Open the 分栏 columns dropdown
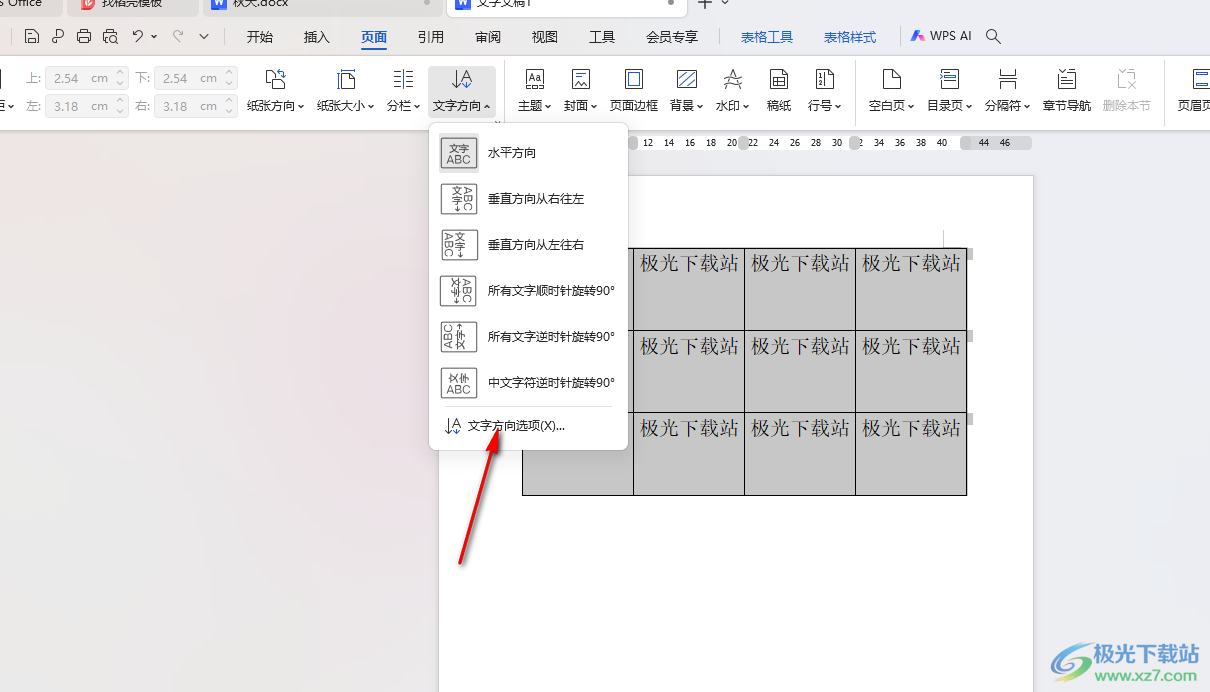The width and height of the screenshot is (1210, 692). coord(403,90)
